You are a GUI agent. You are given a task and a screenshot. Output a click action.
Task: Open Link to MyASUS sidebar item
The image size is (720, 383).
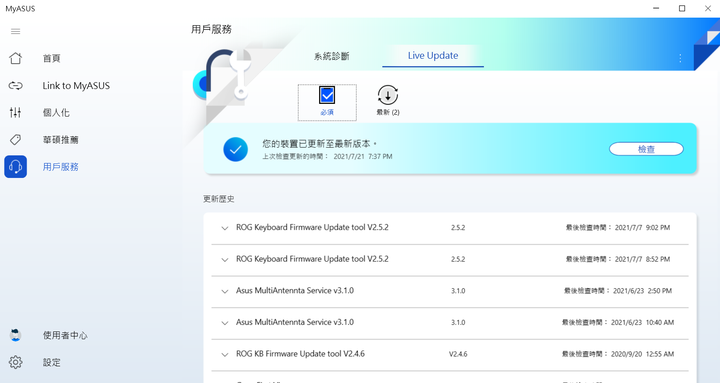pos(76,85)
